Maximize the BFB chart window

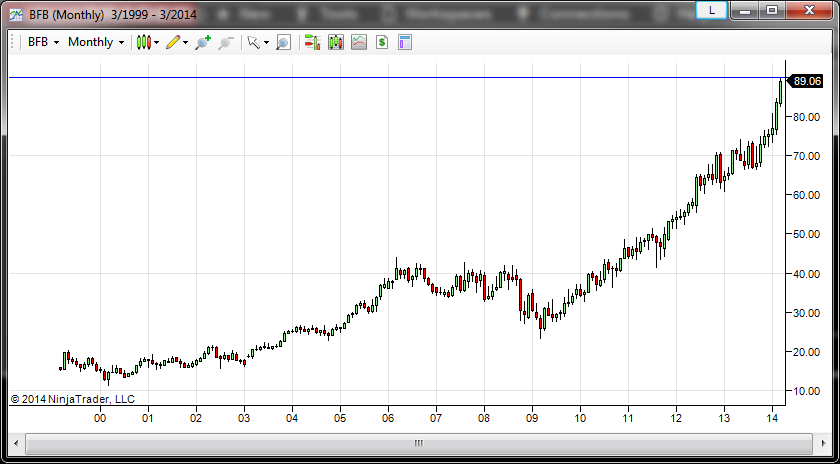[x=772, y=10]
